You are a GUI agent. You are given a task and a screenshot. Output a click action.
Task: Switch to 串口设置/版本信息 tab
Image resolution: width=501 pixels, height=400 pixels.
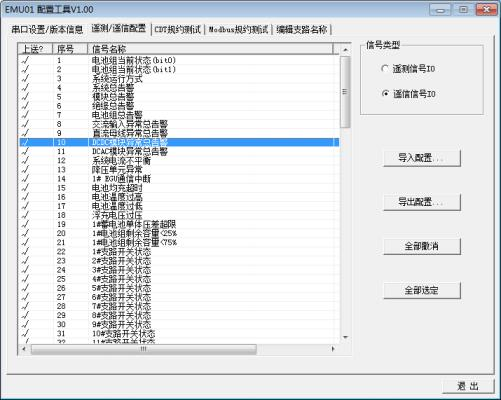[x=47, y=30]
